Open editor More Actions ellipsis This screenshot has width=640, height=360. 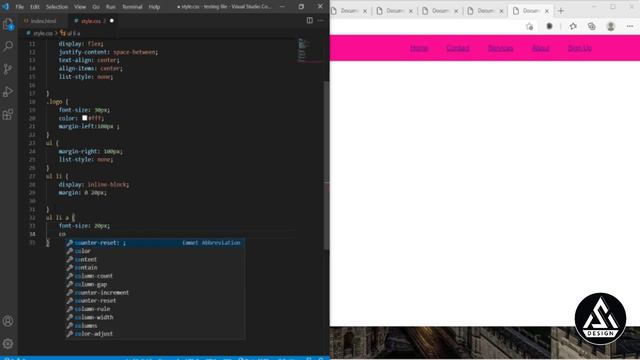(x=320, y=20)
